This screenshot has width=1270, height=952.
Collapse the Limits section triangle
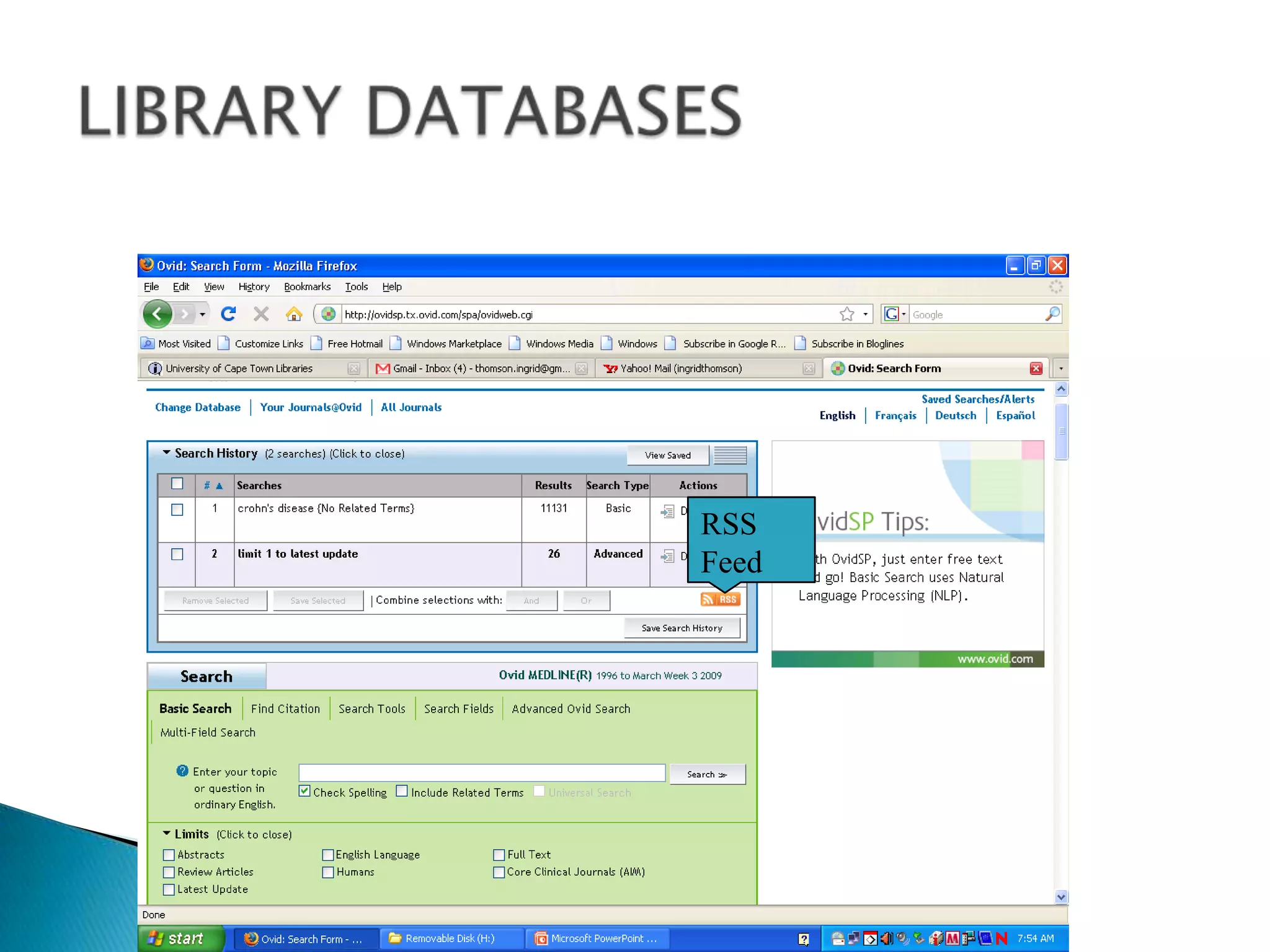[x=166, y=833]
